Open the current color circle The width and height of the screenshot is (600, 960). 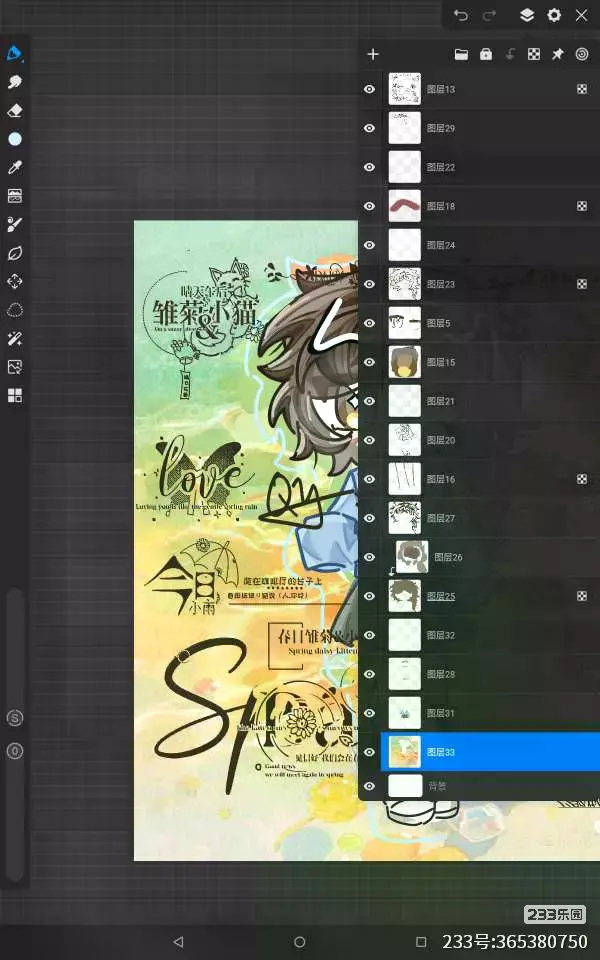[15, 139]
